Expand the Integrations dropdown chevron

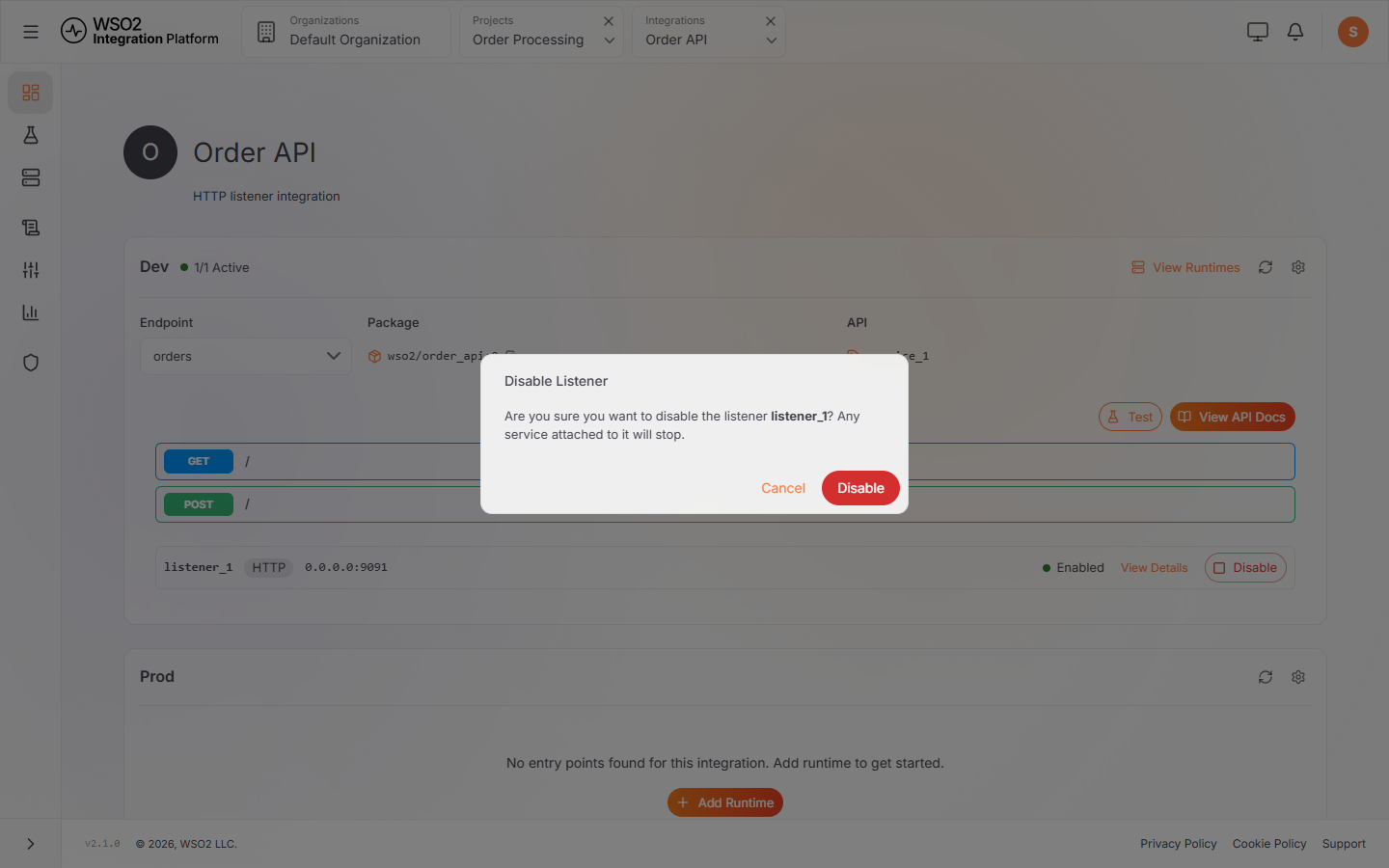(x=771, y=41)
